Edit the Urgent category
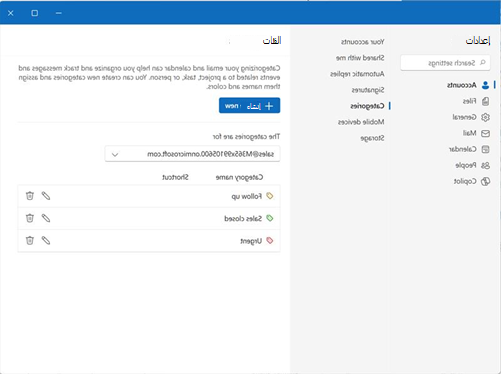This screenshot has width=501, height=374. (x=46, y=240)
